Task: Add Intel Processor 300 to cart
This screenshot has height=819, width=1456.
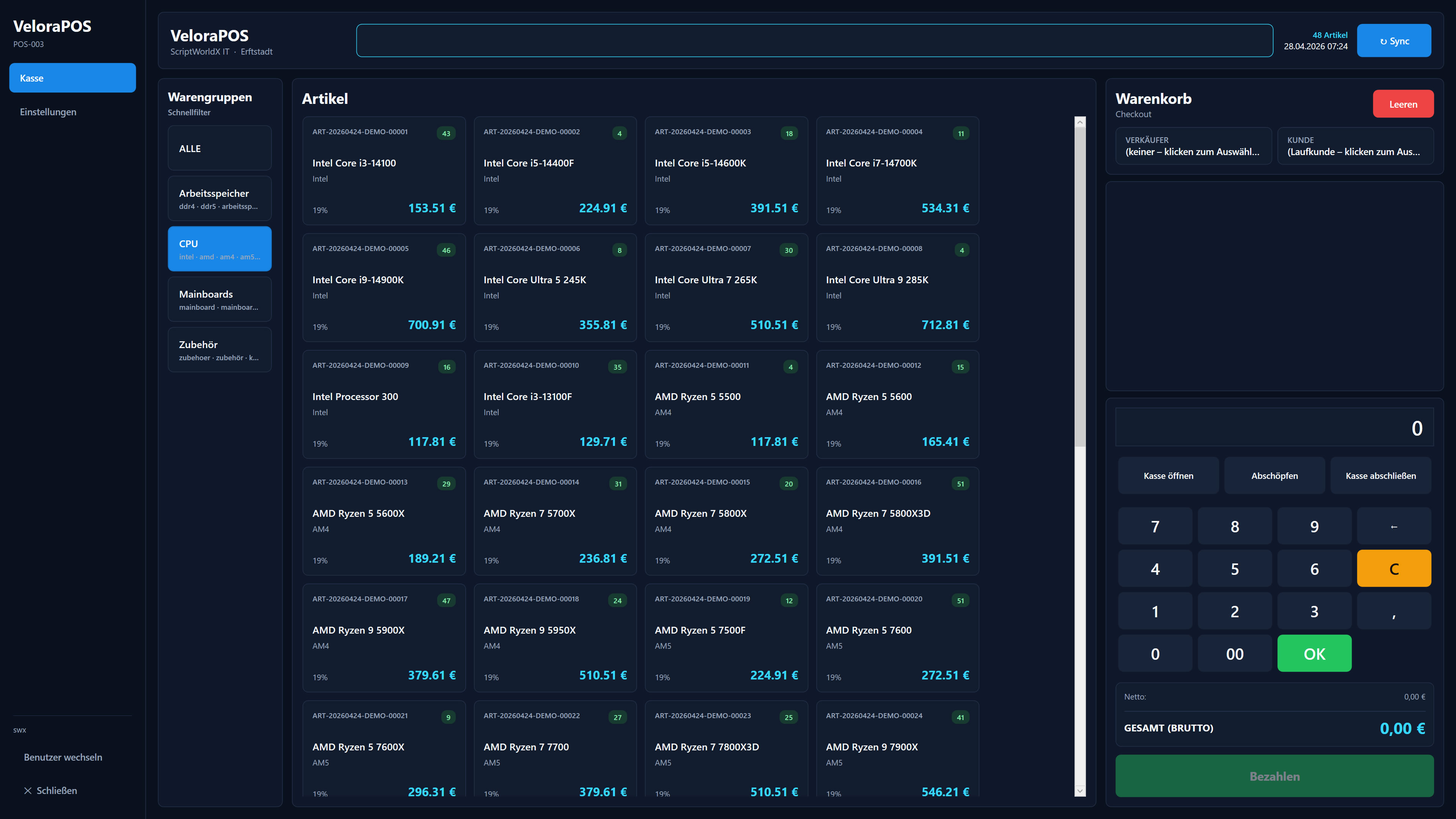Action: click(x=384, y=404)
